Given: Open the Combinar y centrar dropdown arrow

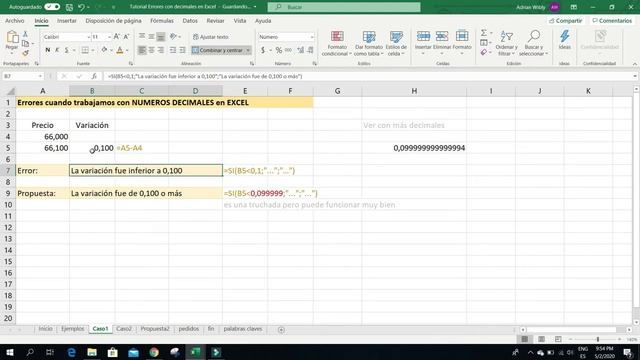Looking at the screenshot, I should click(x=248, y=50).
